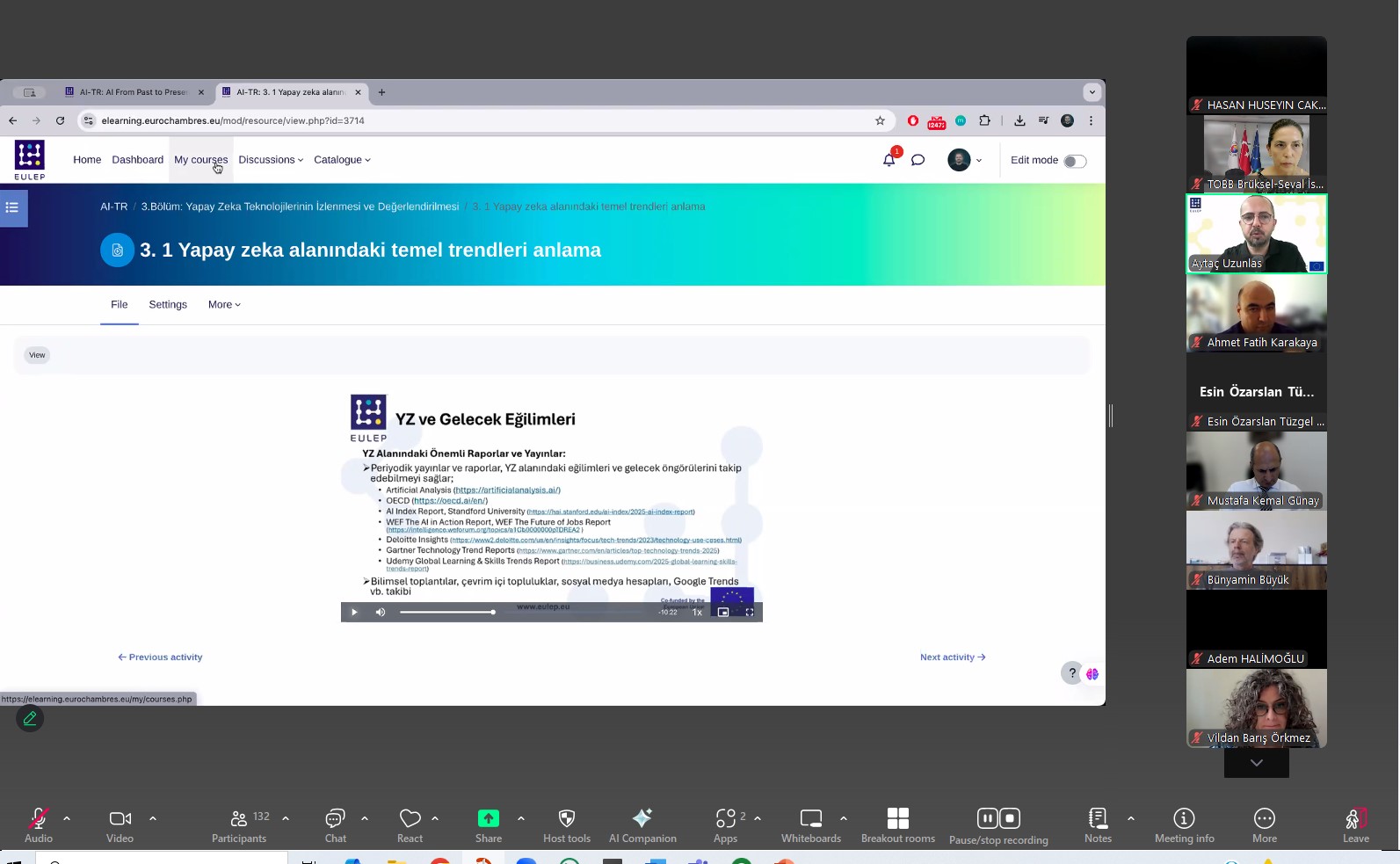Click the small View button
Screen dimensions: 1400x864
(x=37, y=355)
